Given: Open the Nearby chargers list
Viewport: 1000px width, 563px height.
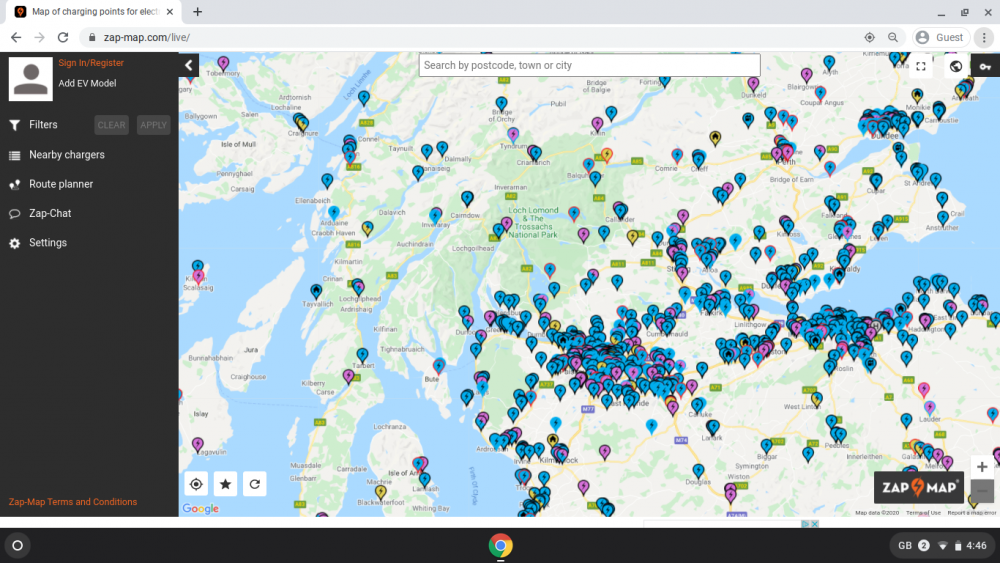Looking at the screenshot, I should [x=67, y=154].
